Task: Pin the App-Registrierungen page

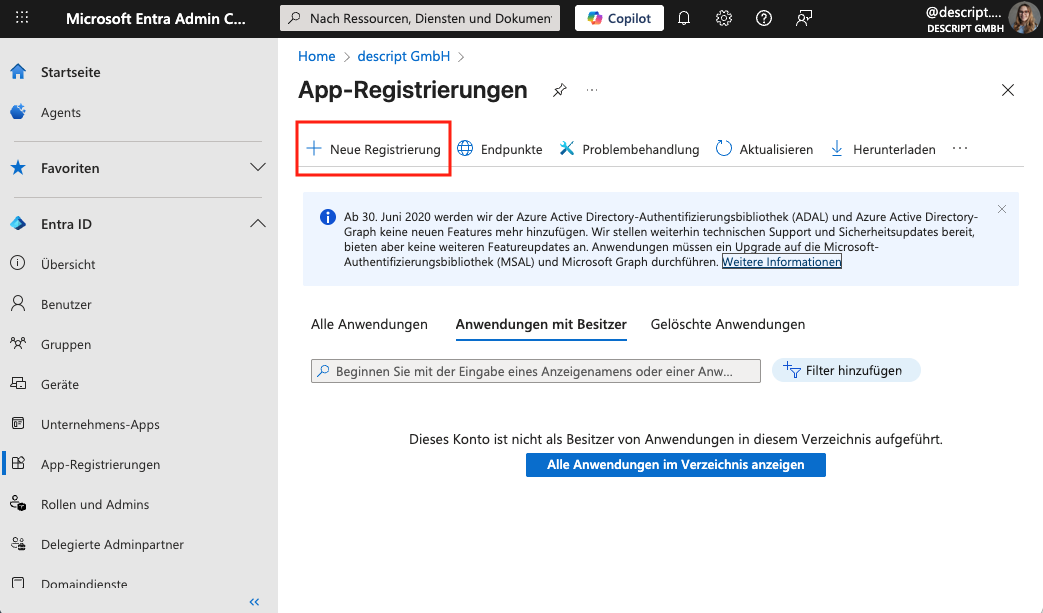Action: coord(559,90)
